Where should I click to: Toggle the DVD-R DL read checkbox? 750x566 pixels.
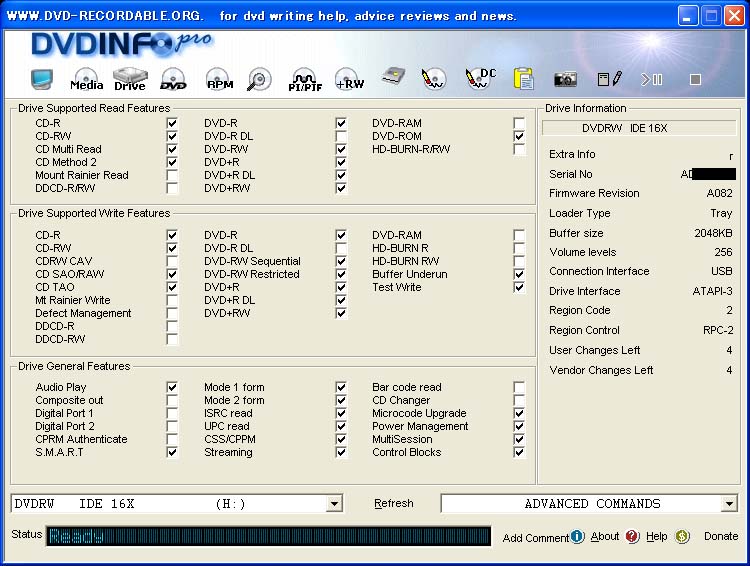click(x=341, y=136)
